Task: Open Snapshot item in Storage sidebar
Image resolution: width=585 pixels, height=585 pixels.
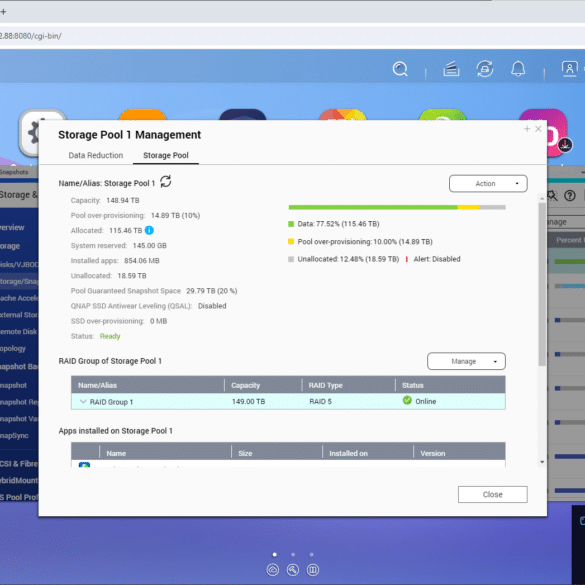Action: (x=13, y=385)
